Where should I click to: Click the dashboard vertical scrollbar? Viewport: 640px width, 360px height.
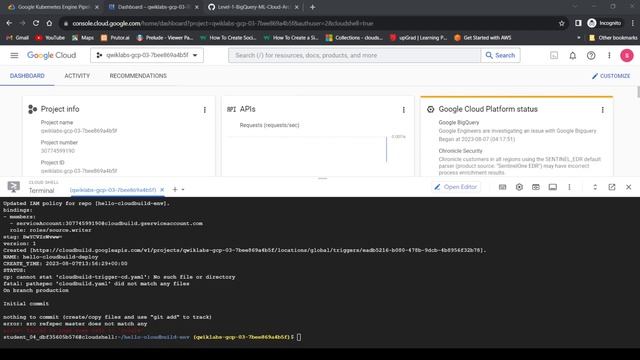pyautogui.click(x=638, y=92)
